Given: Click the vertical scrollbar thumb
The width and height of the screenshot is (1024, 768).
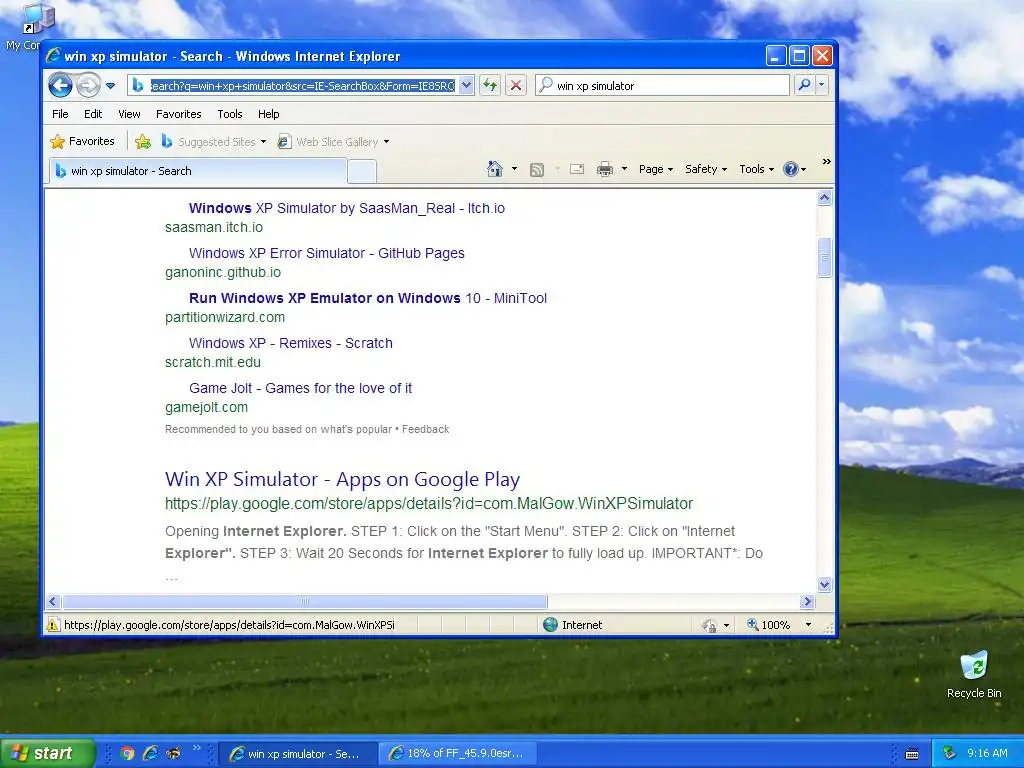Looking at the screenshot, I should 824,257.
